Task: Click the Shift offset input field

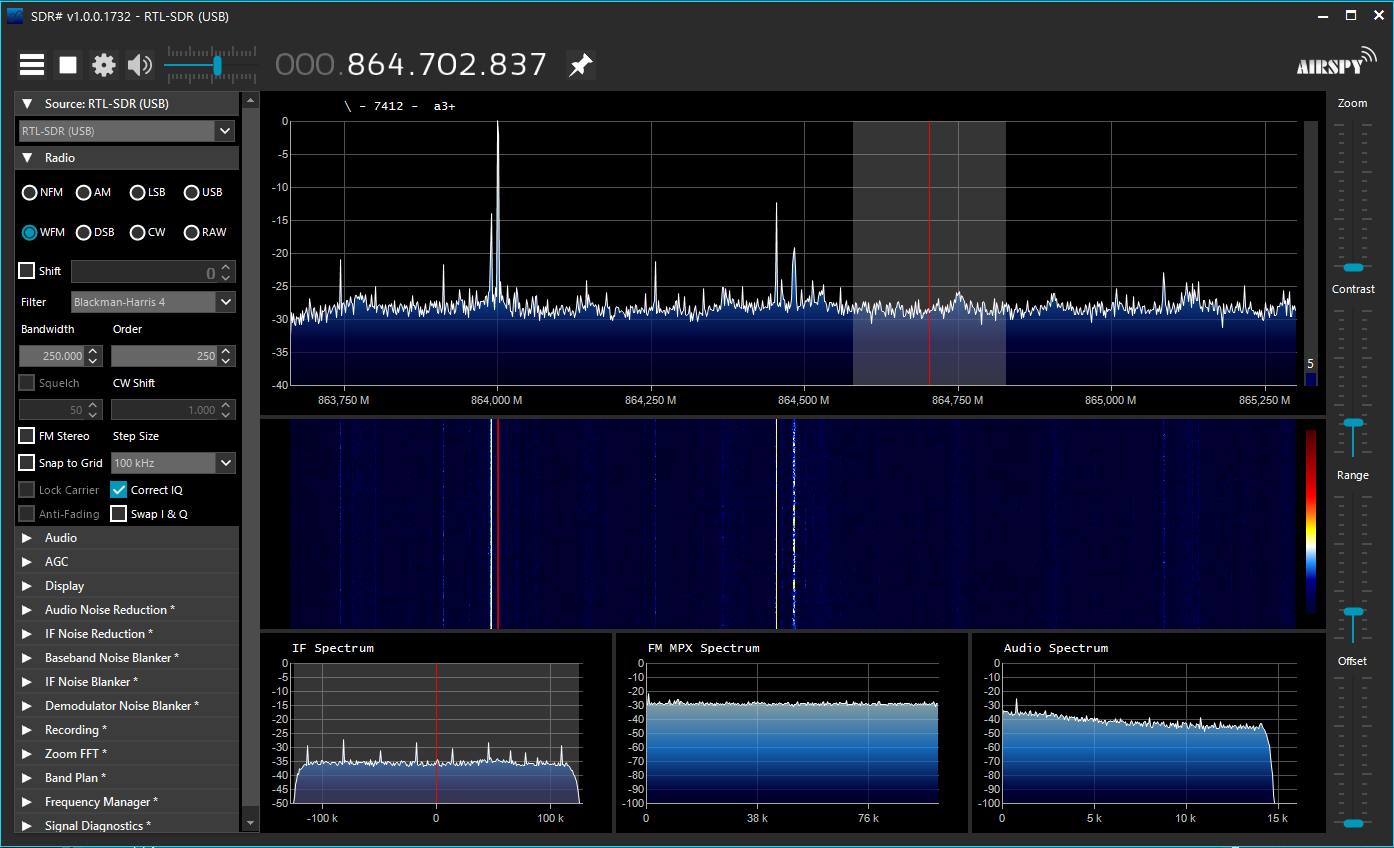Action: [x=145, y=272]
